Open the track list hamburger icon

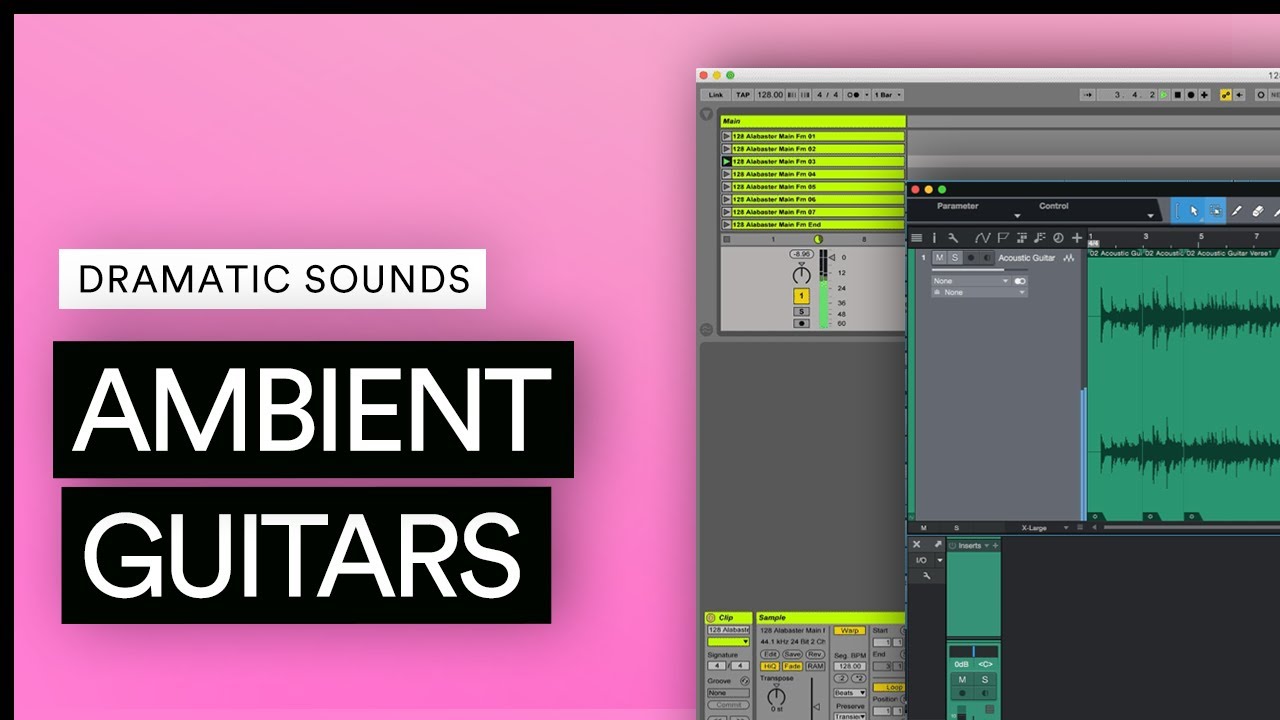[916, 238]
